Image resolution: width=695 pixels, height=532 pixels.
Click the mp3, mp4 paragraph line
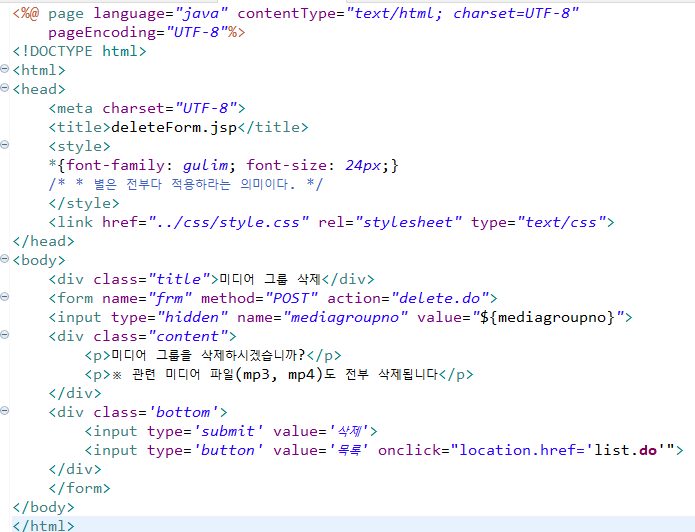pos(279,375)
